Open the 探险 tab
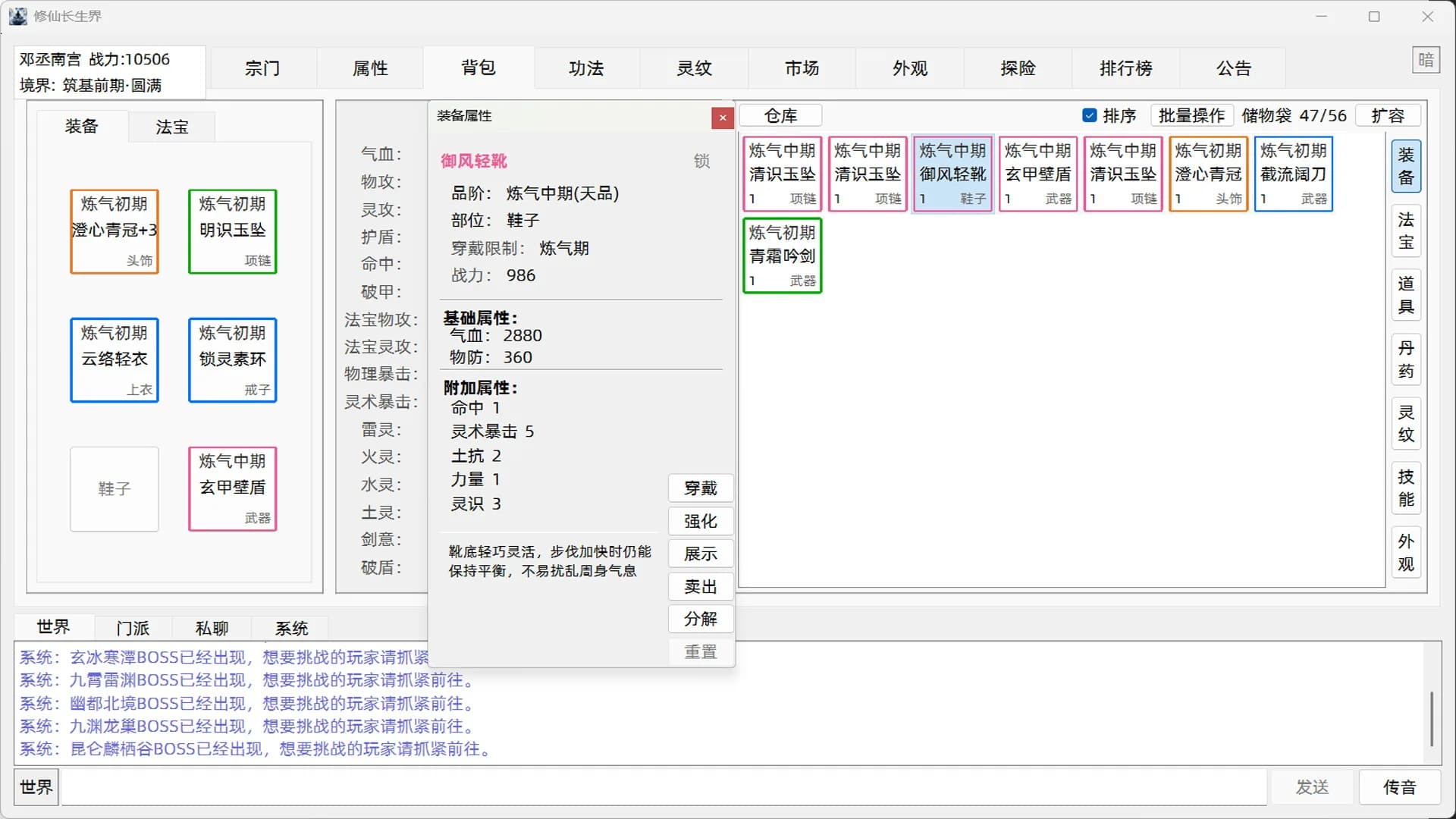This screenshot has height=819, width=1456. click(1018, 68)
